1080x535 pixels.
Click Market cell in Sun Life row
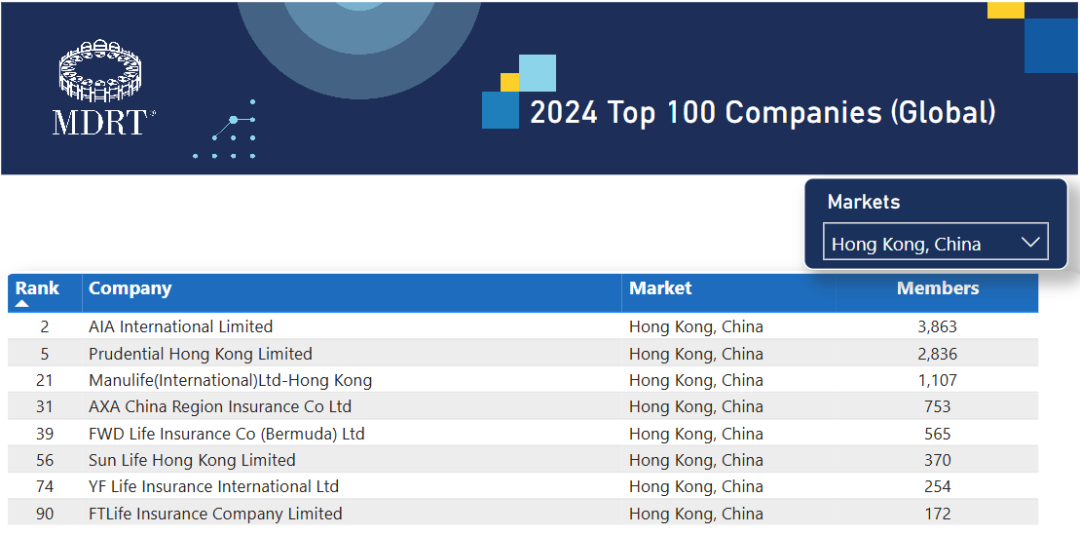coord(696,460)
